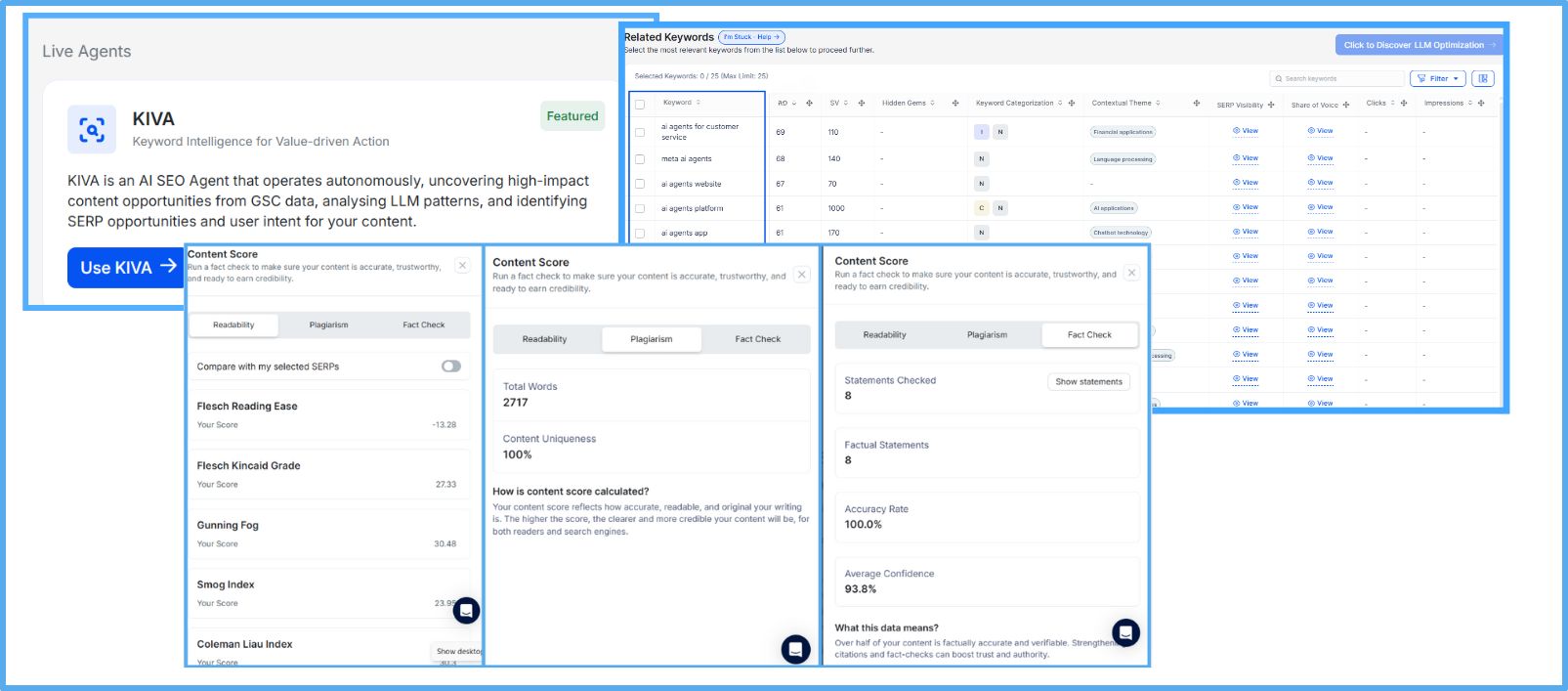Open chat bubble icon in Readability panel
Screen dimensions: 1568x691
point(467,611)
